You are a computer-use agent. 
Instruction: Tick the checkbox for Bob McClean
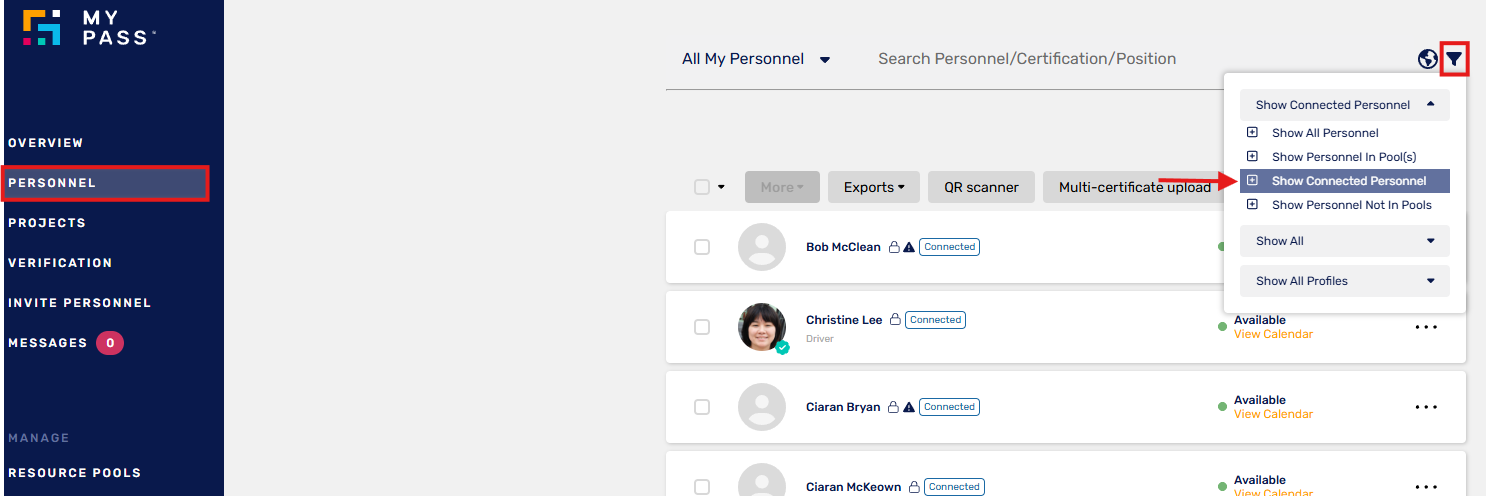(x=702, y=247)
